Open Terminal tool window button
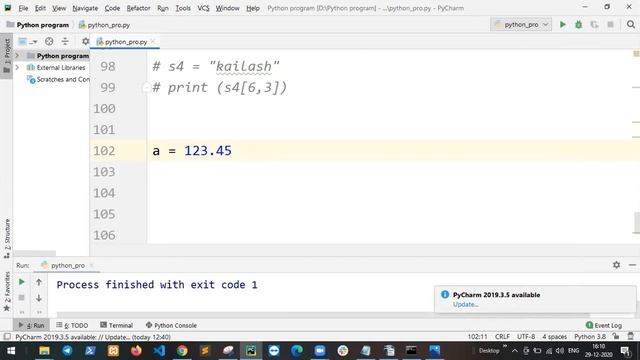Viewport: 640px width, 360px height. 116,325
